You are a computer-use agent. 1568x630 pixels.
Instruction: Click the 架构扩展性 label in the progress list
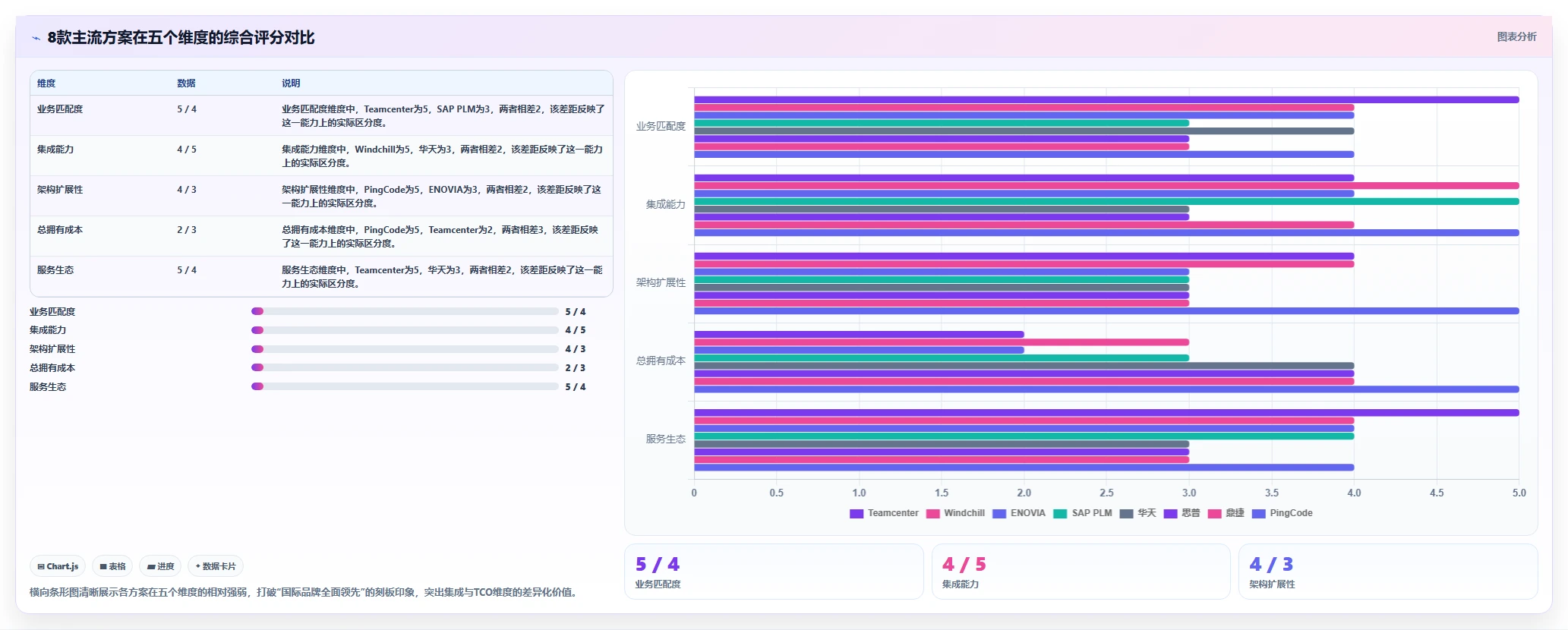coord(52,349)
